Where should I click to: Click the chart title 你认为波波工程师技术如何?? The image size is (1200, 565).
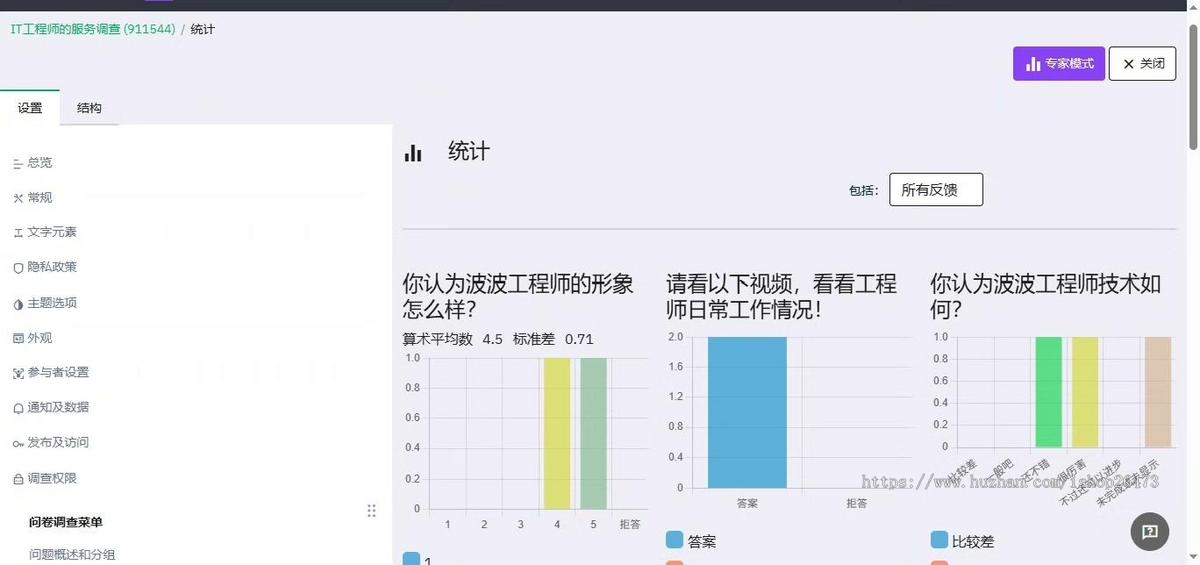tap(1046, 296)
